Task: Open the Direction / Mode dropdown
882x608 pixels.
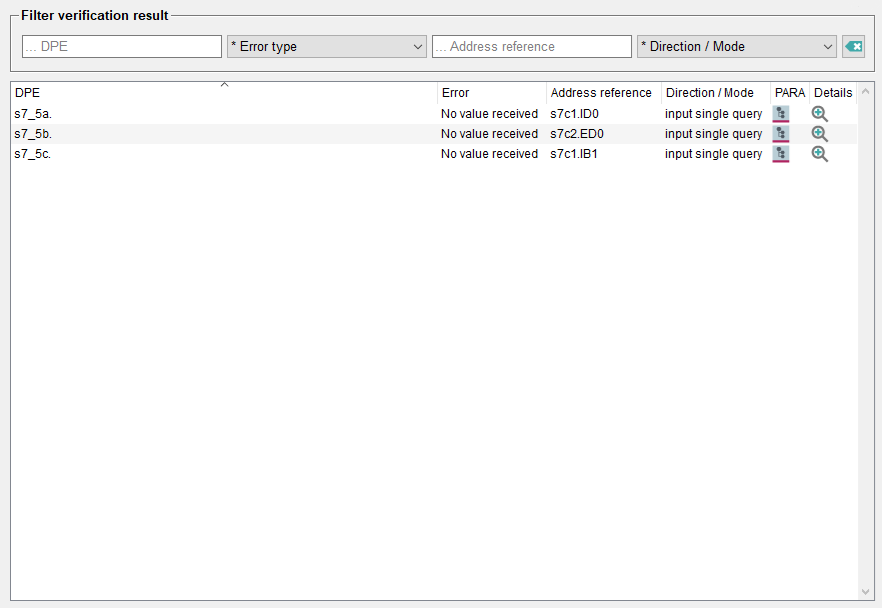Action: (x=736, y=47)
